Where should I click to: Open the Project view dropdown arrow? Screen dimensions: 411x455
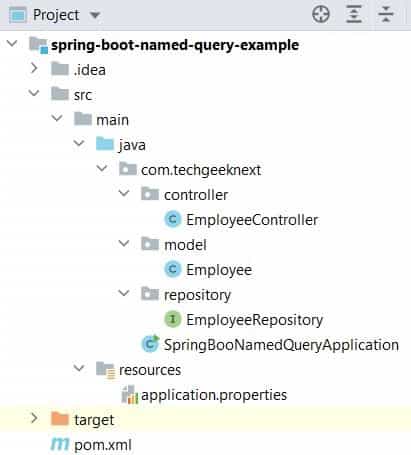tap(95, 15)
